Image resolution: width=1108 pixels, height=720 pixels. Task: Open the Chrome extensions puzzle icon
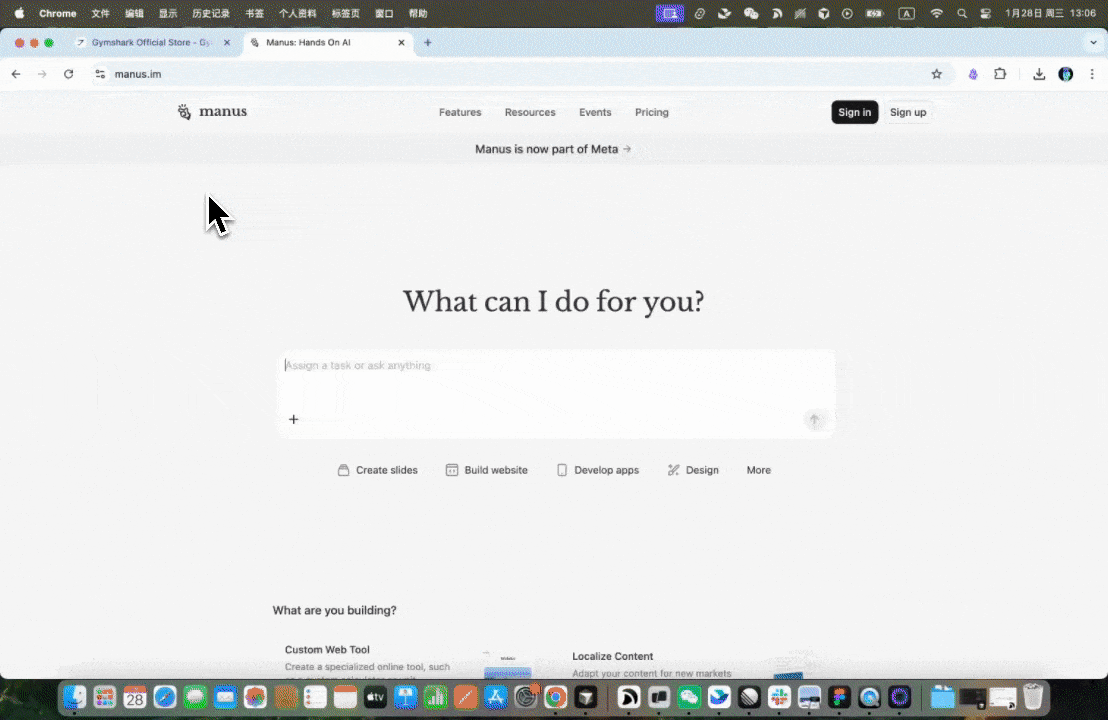pyautogui.click(x=1000, y=74)
